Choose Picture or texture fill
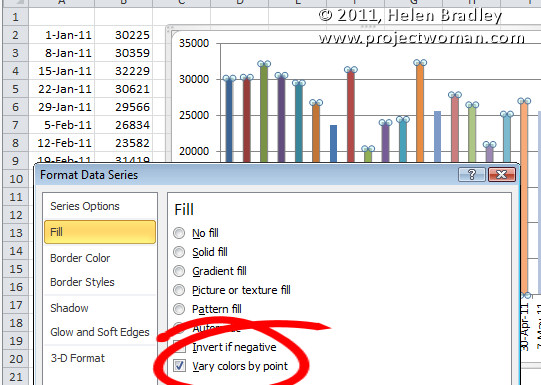The image size is (541, 385). click(x=179, y=290)
